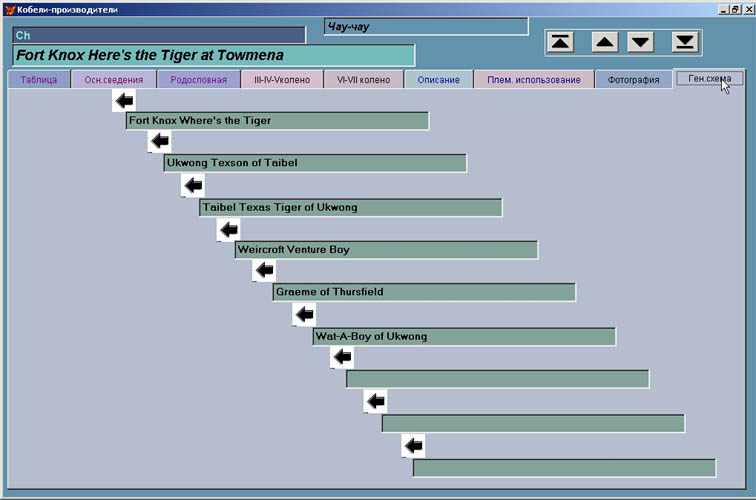
Task: Go to next record down arrow
Action: click(640, 42)
